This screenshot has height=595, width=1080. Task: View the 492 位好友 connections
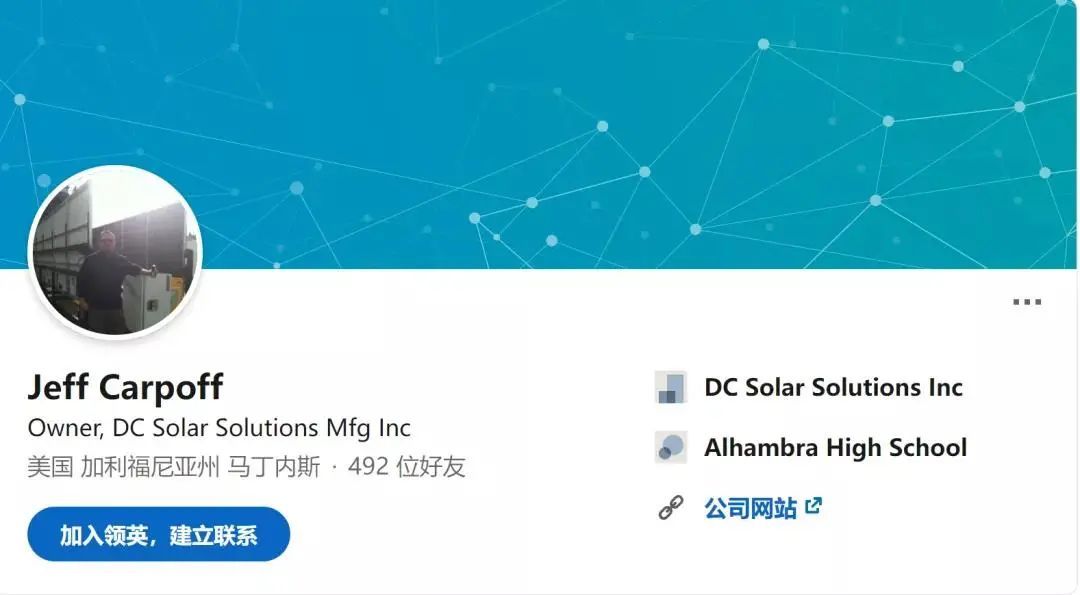[x=406, y=467]
